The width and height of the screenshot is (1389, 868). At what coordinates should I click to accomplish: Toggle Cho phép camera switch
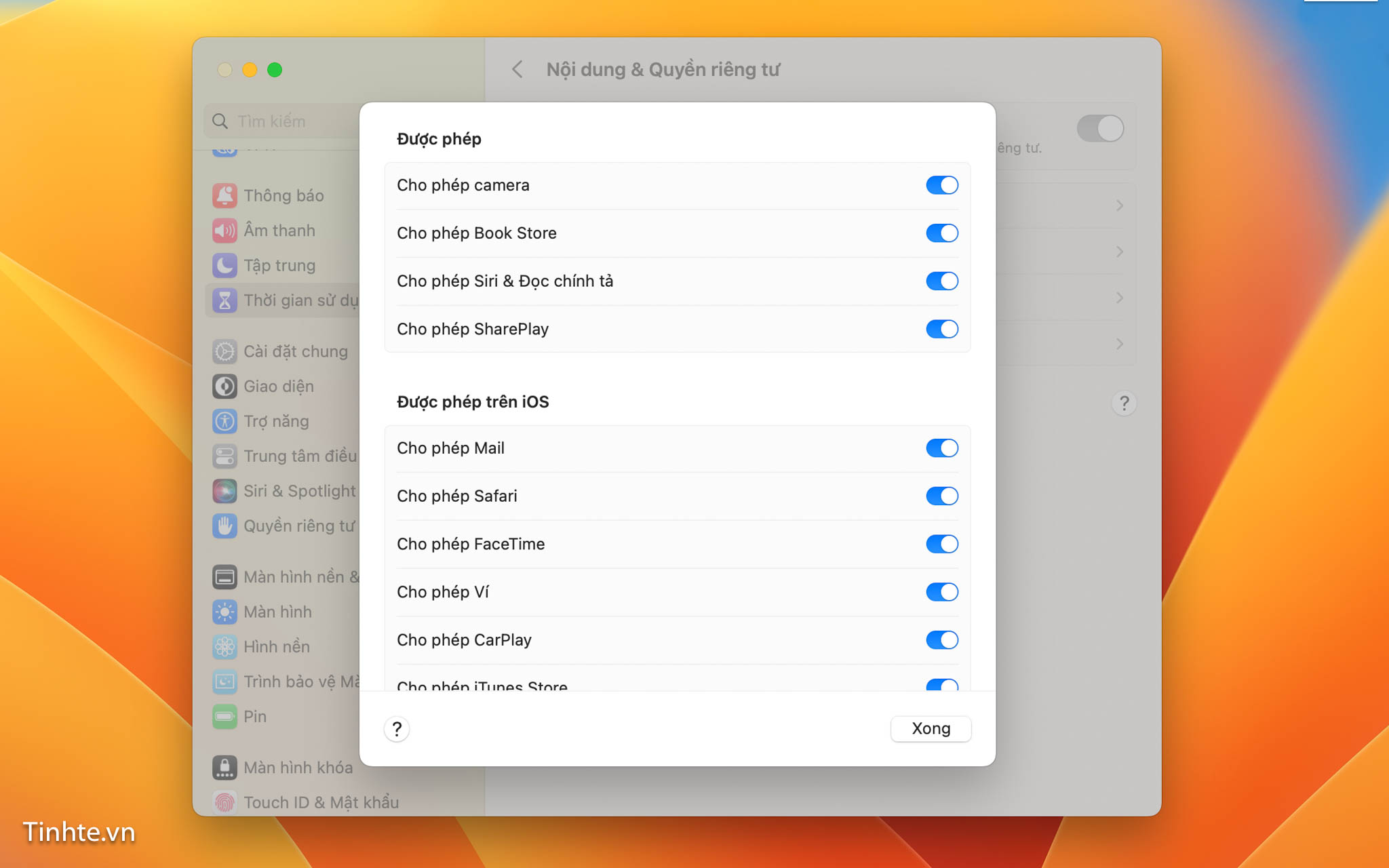[942, 185]
